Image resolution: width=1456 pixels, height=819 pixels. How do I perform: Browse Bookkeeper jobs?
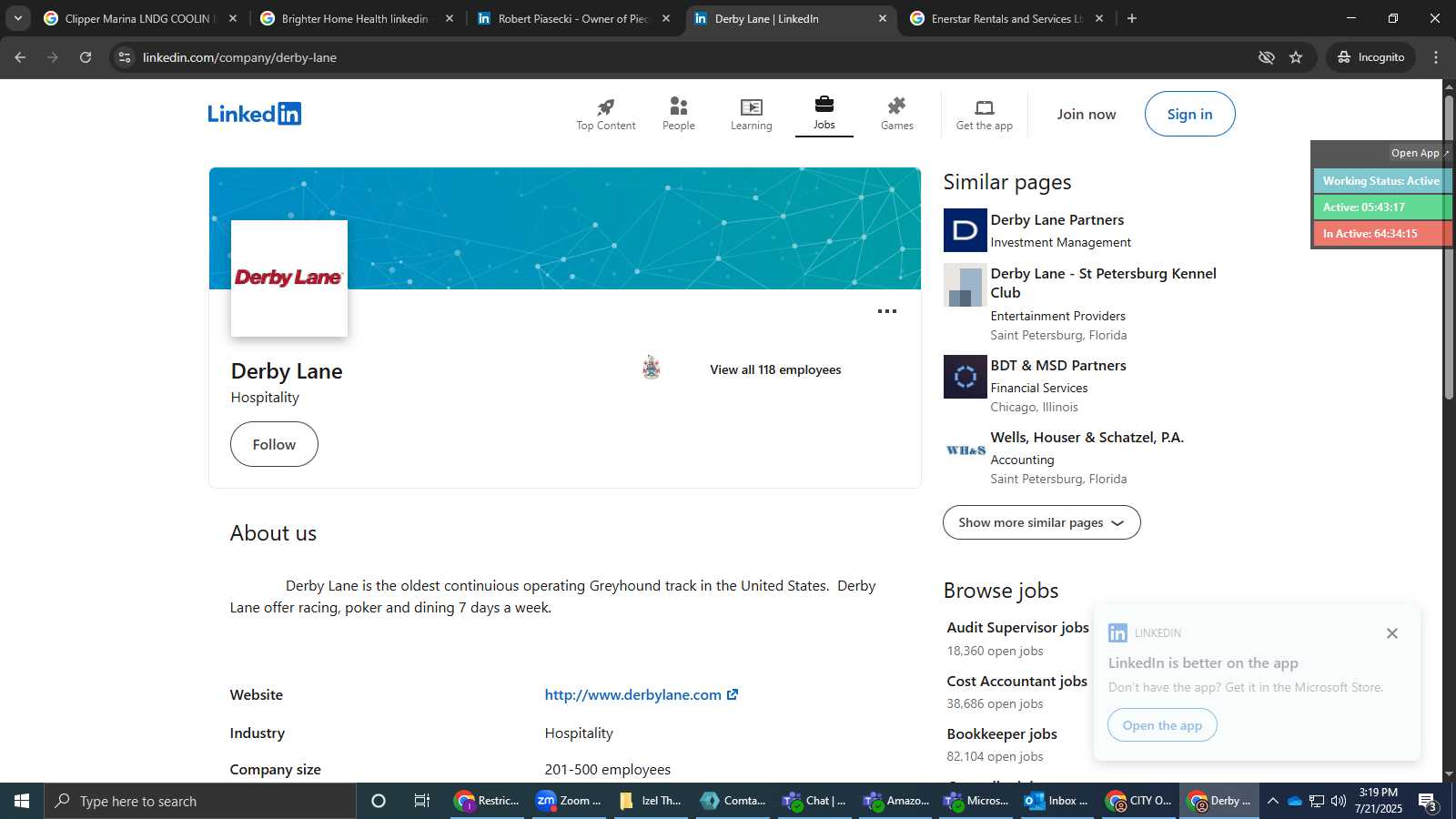[x=1001, y=733]
